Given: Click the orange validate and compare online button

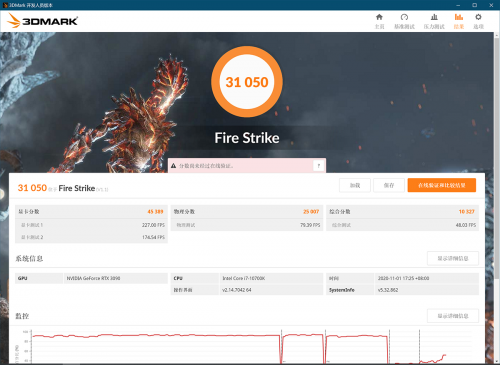Looking at the screenshot, I should 442,185.
